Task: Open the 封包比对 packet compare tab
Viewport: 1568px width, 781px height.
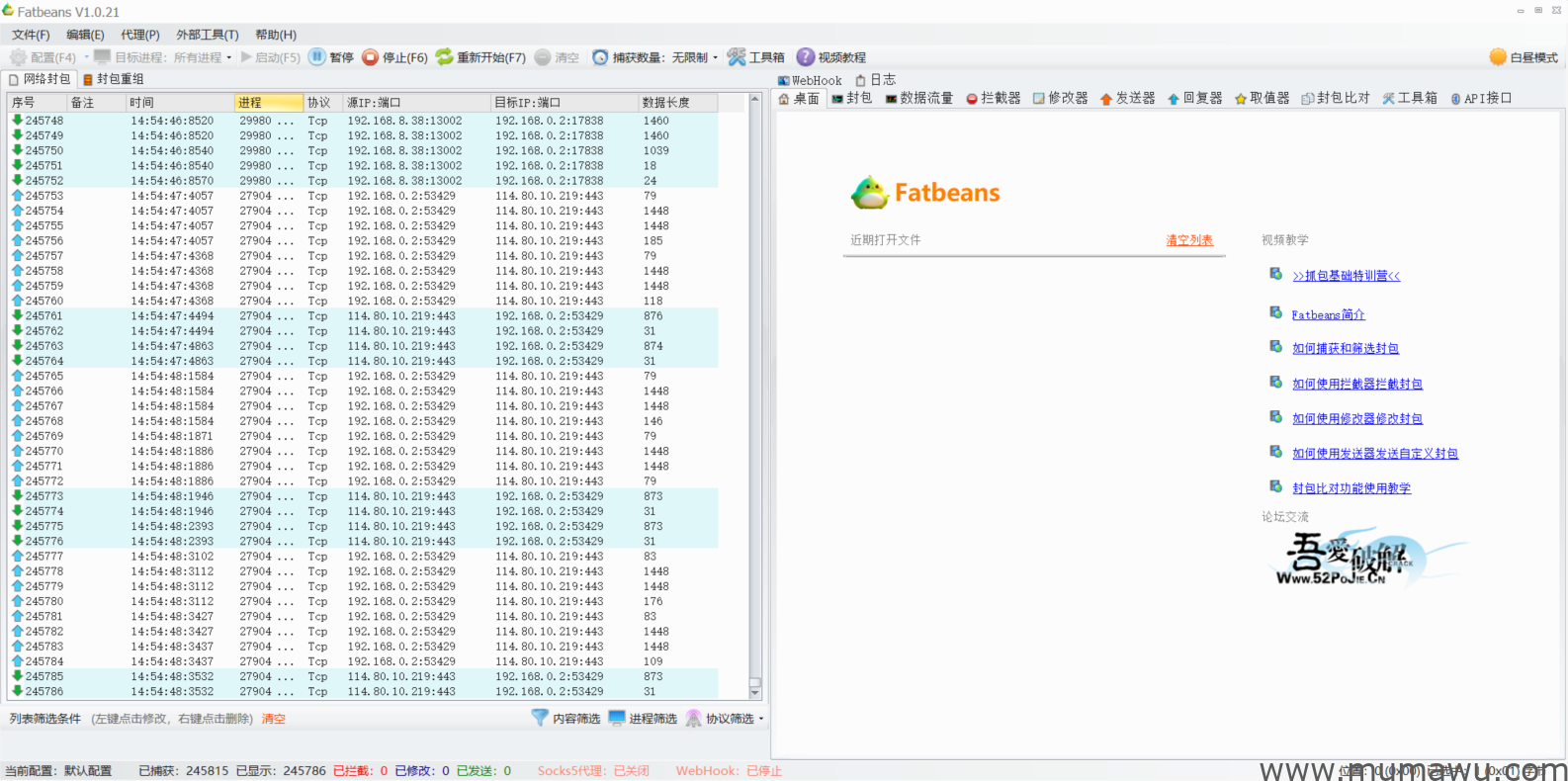Action: coord(1336,98)
